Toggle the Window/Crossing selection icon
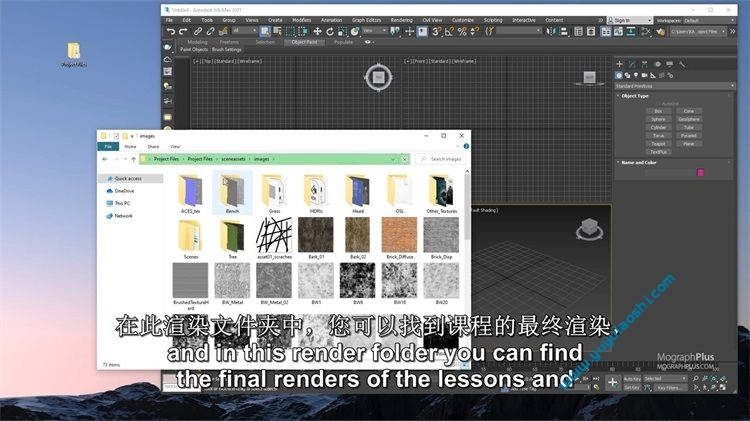The image size is (750, 421). 303,32
